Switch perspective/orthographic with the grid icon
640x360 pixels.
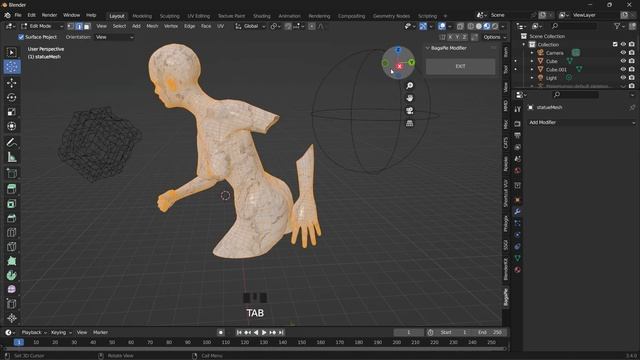click(x=409, y=123)
